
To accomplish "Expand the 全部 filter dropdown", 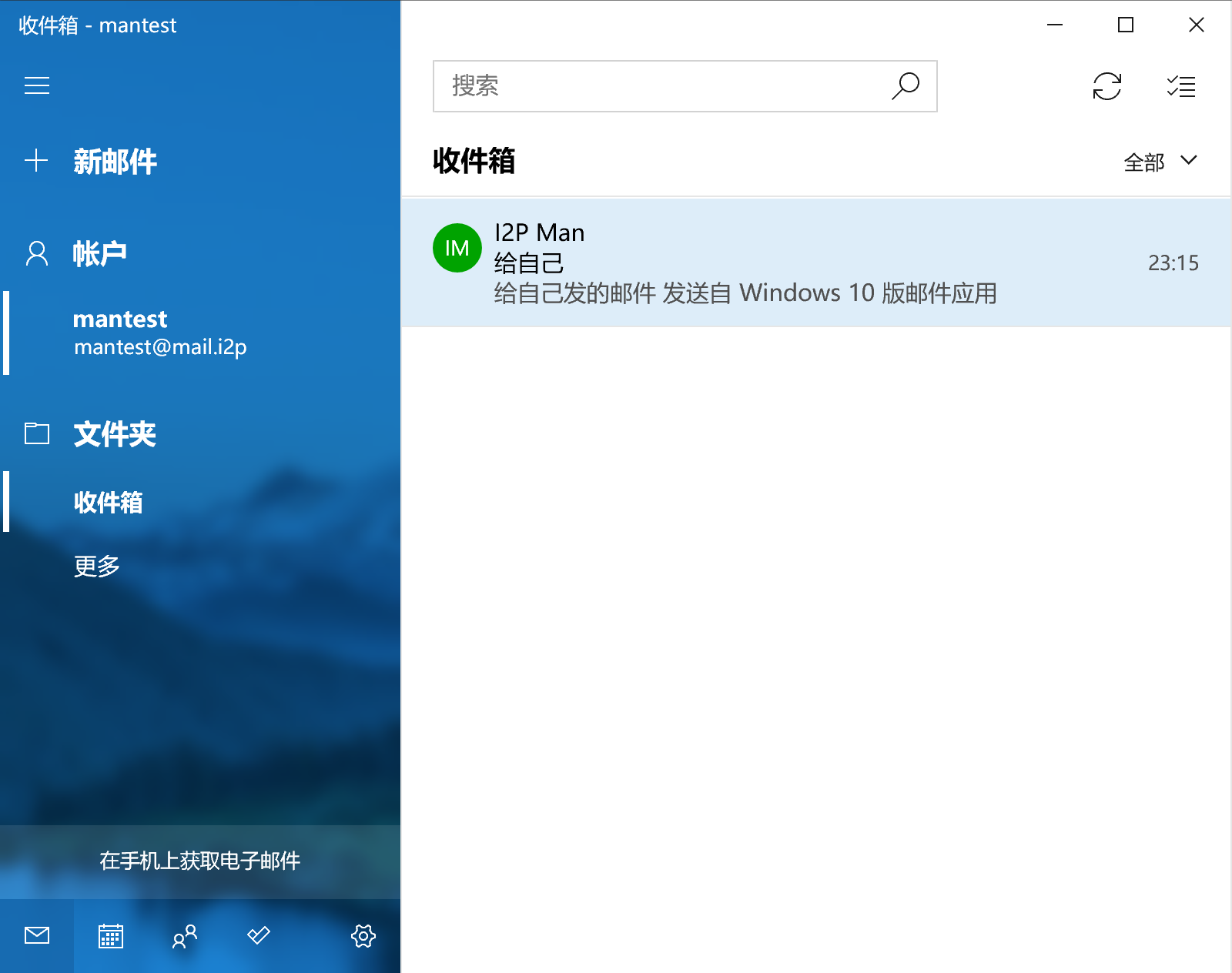I will pos(1160,162).
